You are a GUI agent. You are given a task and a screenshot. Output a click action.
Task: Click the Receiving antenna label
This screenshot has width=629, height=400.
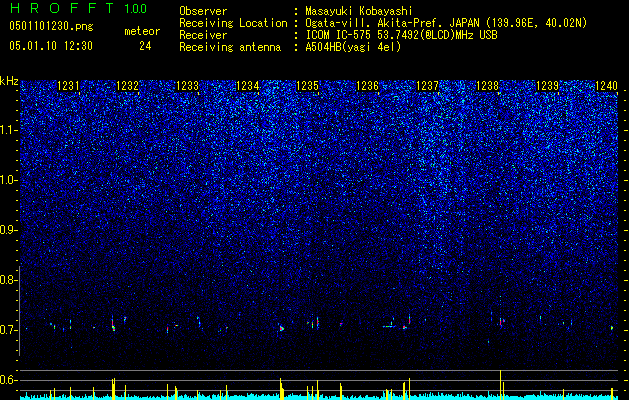point(230,47)
